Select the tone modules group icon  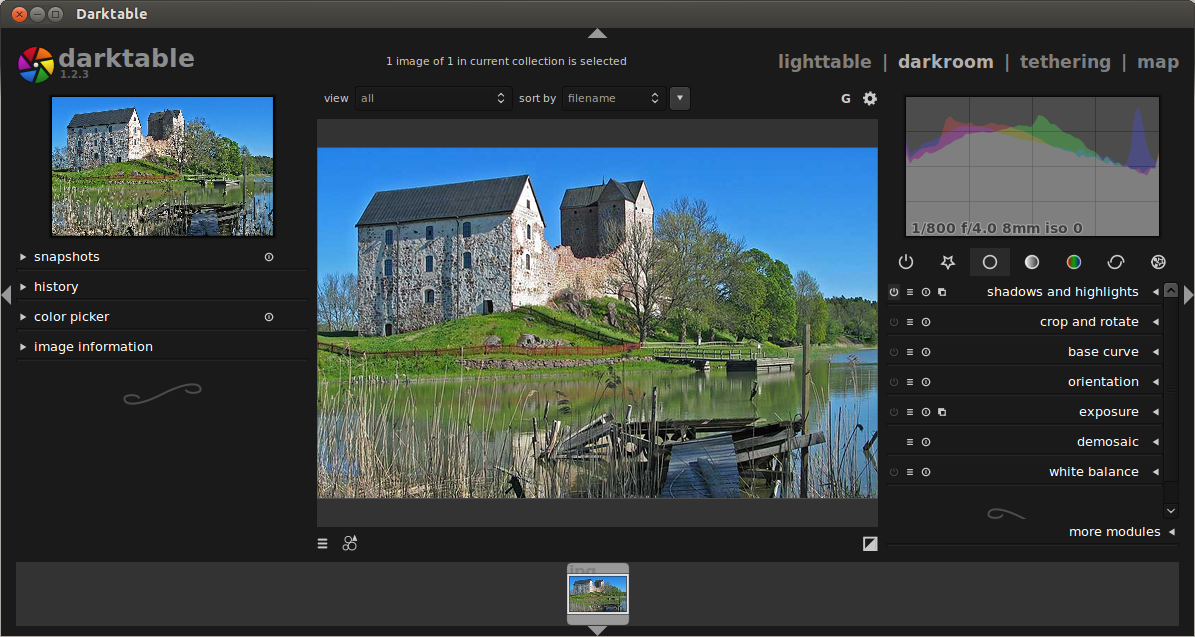[x=1032, y=262]
